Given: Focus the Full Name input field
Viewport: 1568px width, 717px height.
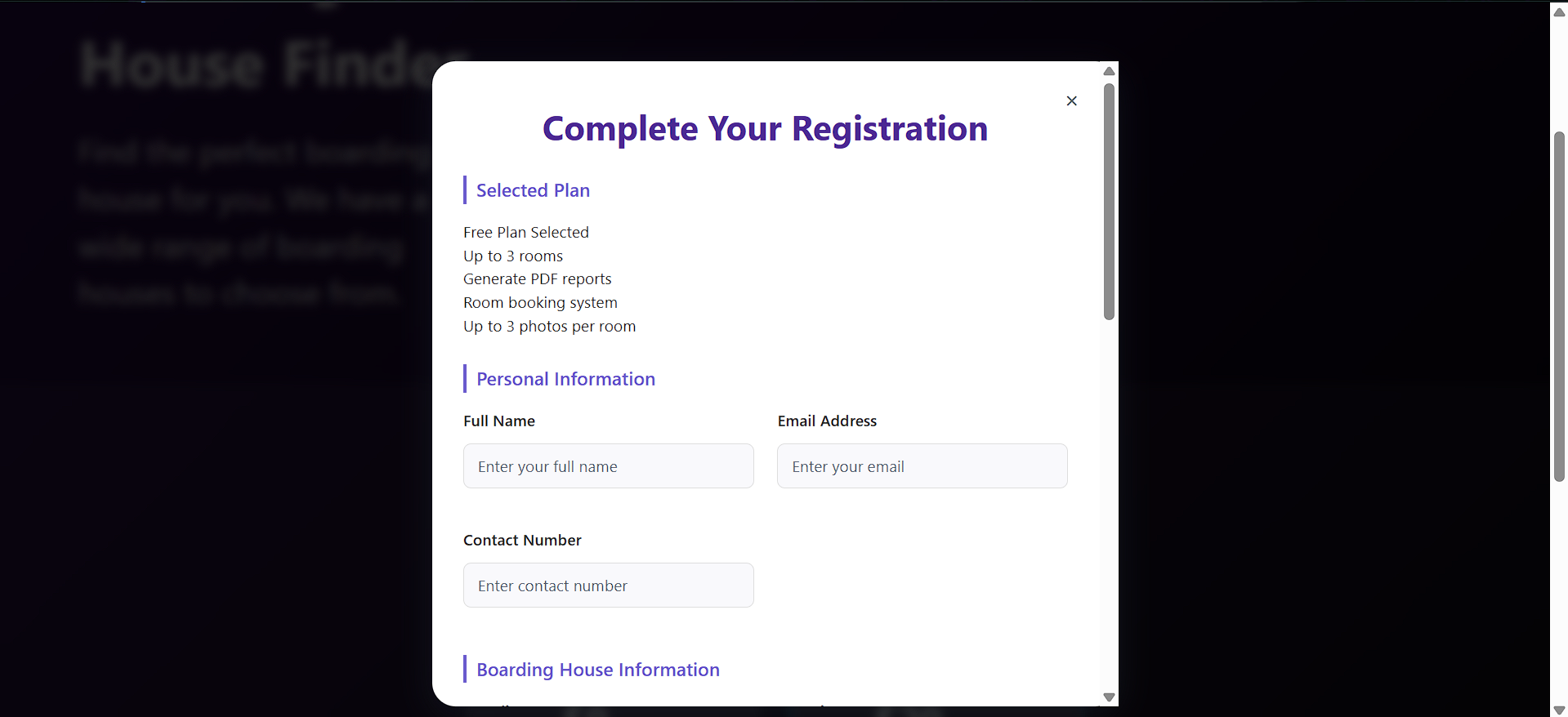Looking at the screenshot, I should pos(608,466).
